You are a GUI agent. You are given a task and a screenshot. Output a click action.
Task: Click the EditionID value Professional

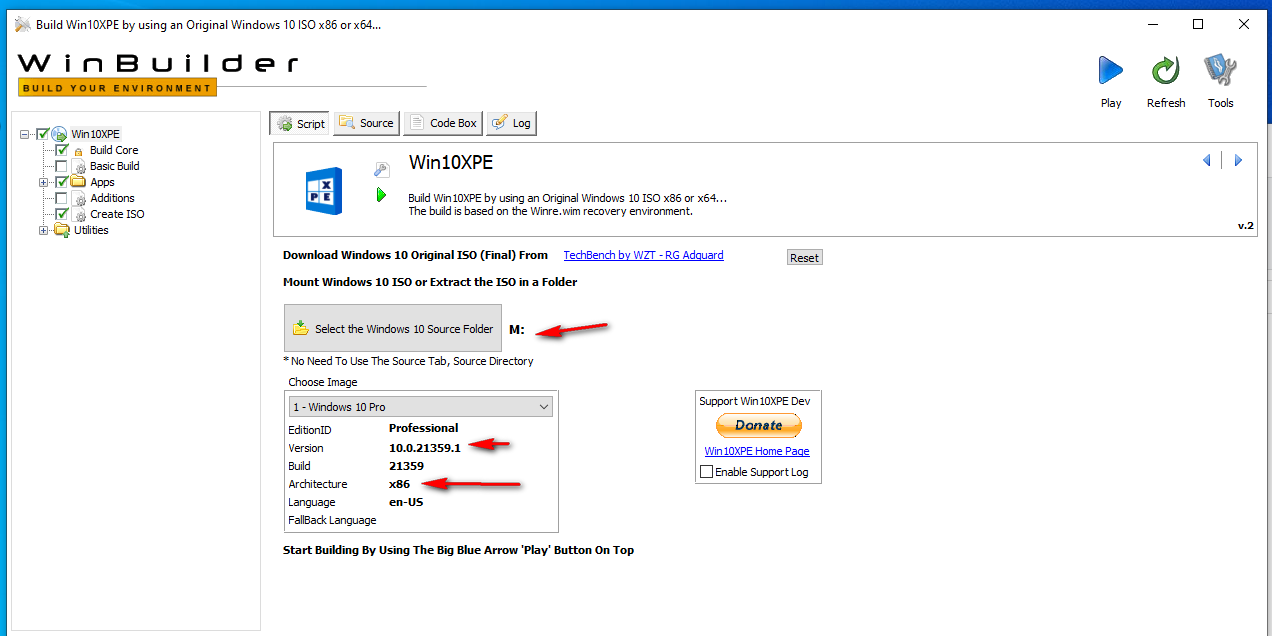click(423, 428)
